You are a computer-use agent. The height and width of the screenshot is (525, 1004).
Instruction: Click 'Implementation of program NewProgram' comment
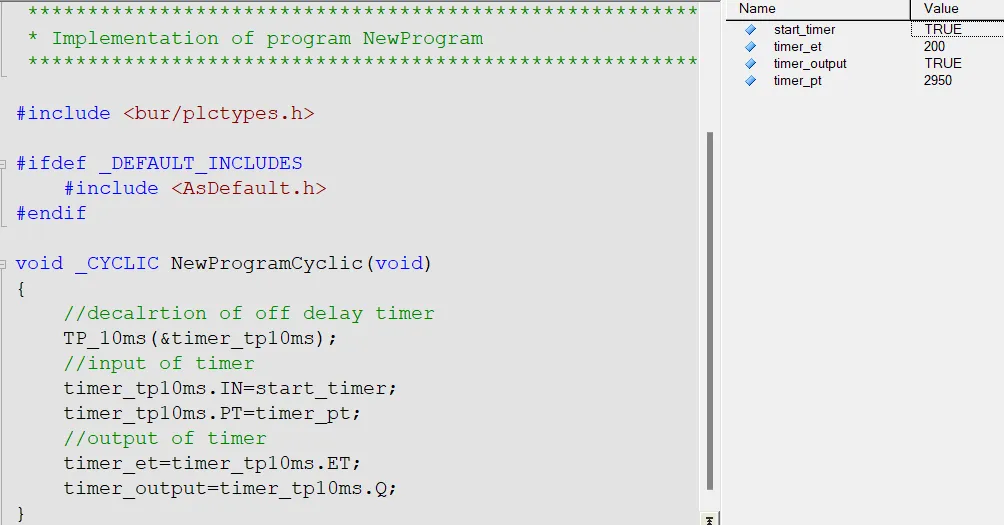268,38
